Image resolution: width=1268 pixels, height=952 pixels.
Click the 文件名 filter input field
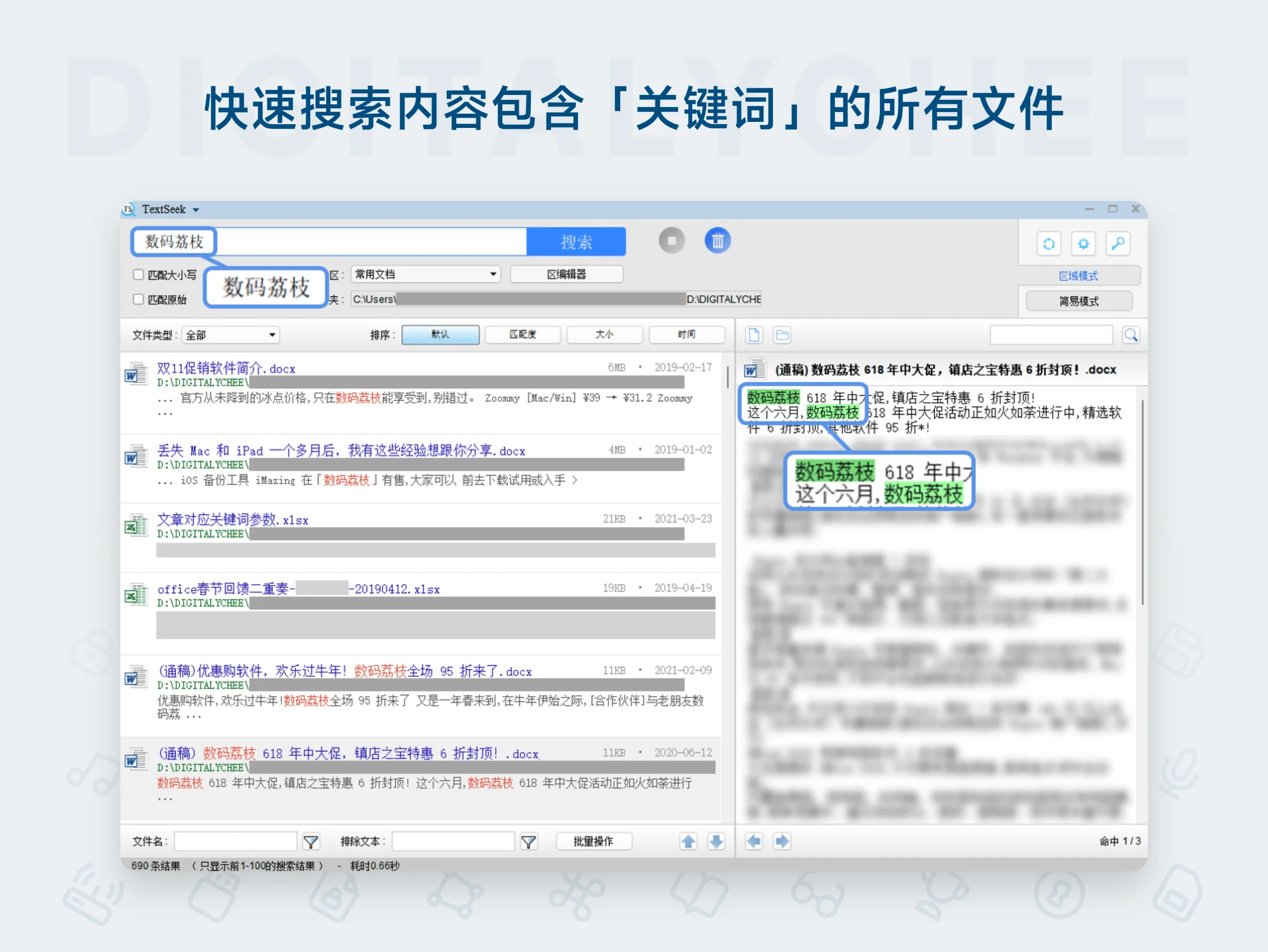(235, 841)
